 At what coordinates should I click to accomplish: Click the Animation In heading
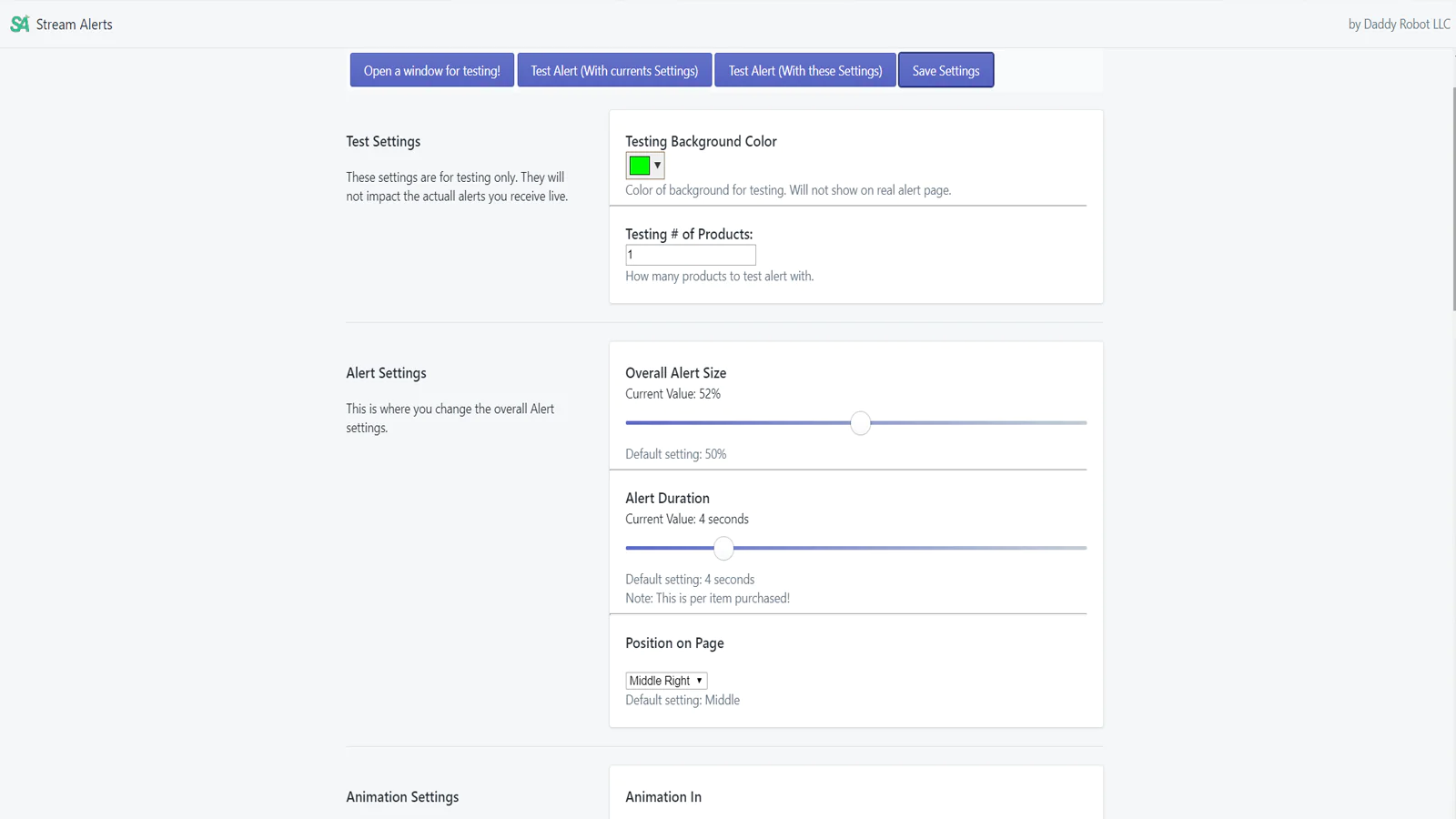coord(663,797)
